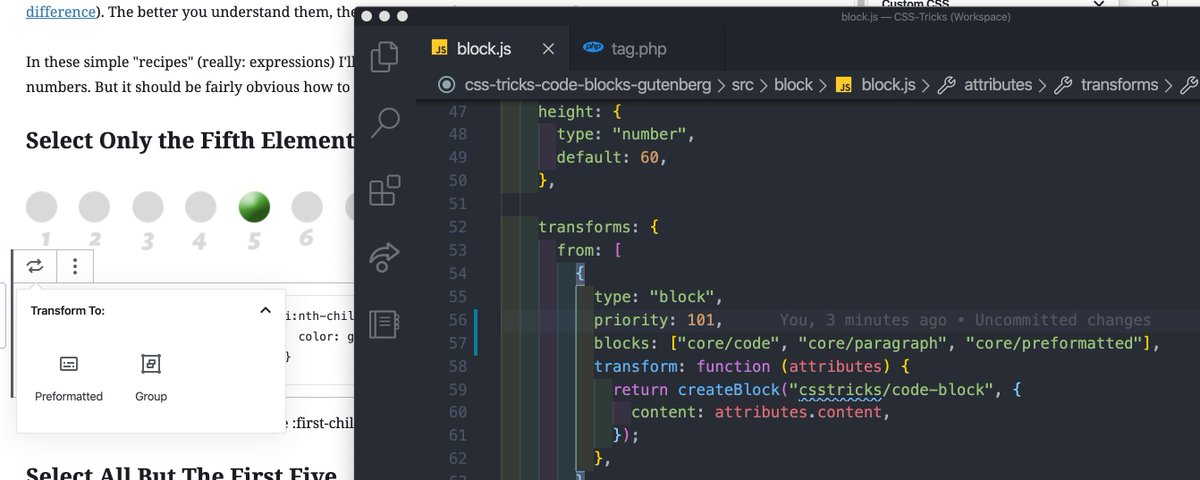The width and height of the screenshot is (1200, 480).
Task: Click the wrench icon before transforms breadcrumb
Action: coord(1064,85)
